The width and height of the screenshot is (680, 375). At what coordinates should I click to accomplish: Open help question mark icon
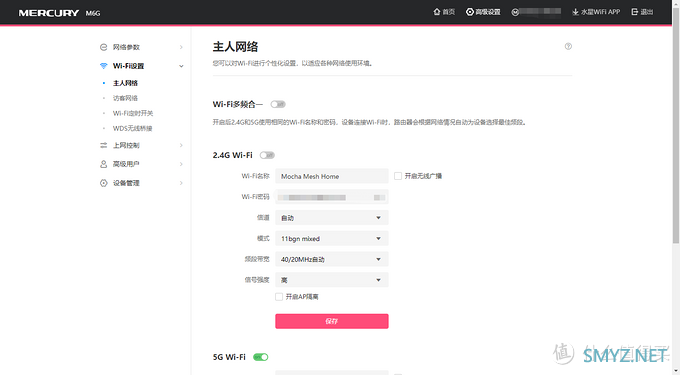tap(568, 46)
